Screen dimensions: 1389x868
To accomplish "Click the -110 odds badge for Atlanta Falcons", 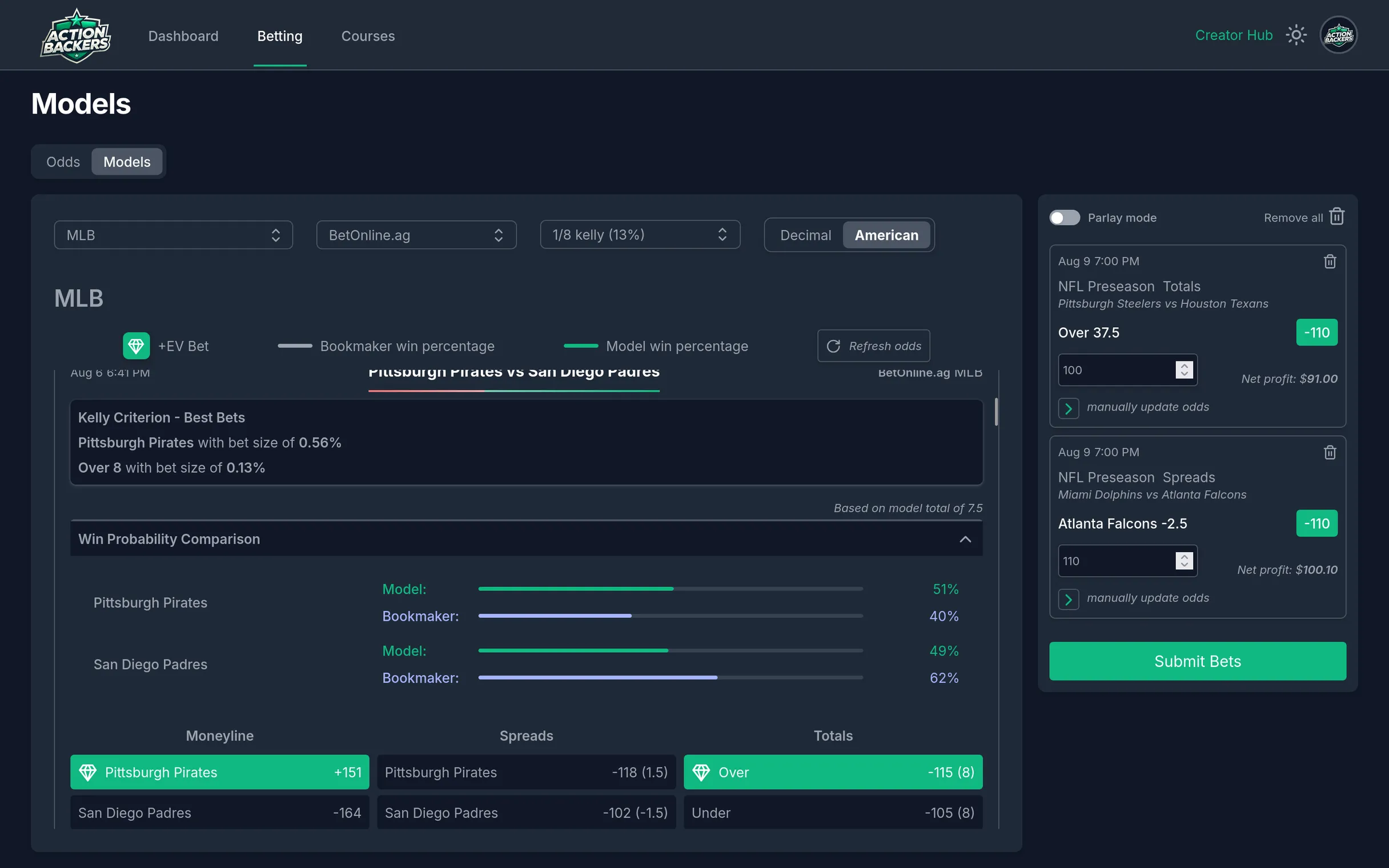I will point(1316,524).
